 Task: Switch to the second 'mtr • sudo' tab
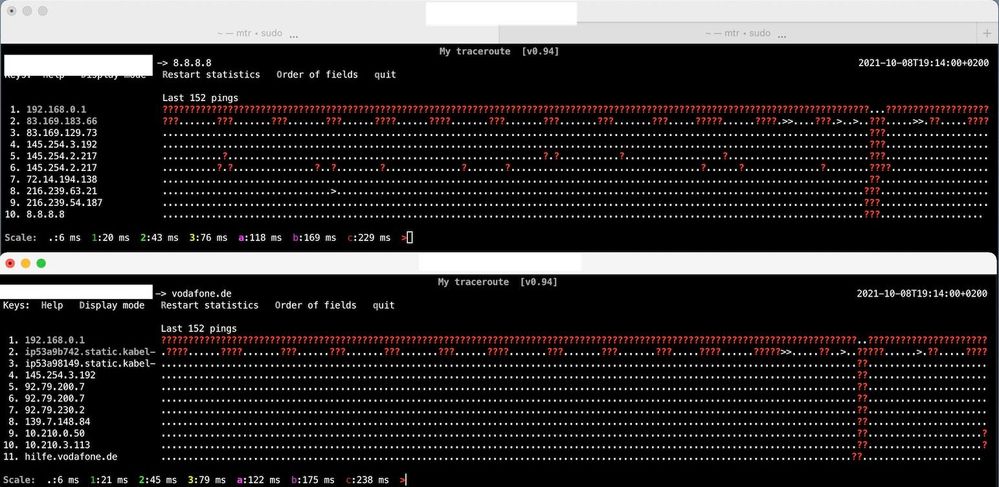tap(738, 33)
